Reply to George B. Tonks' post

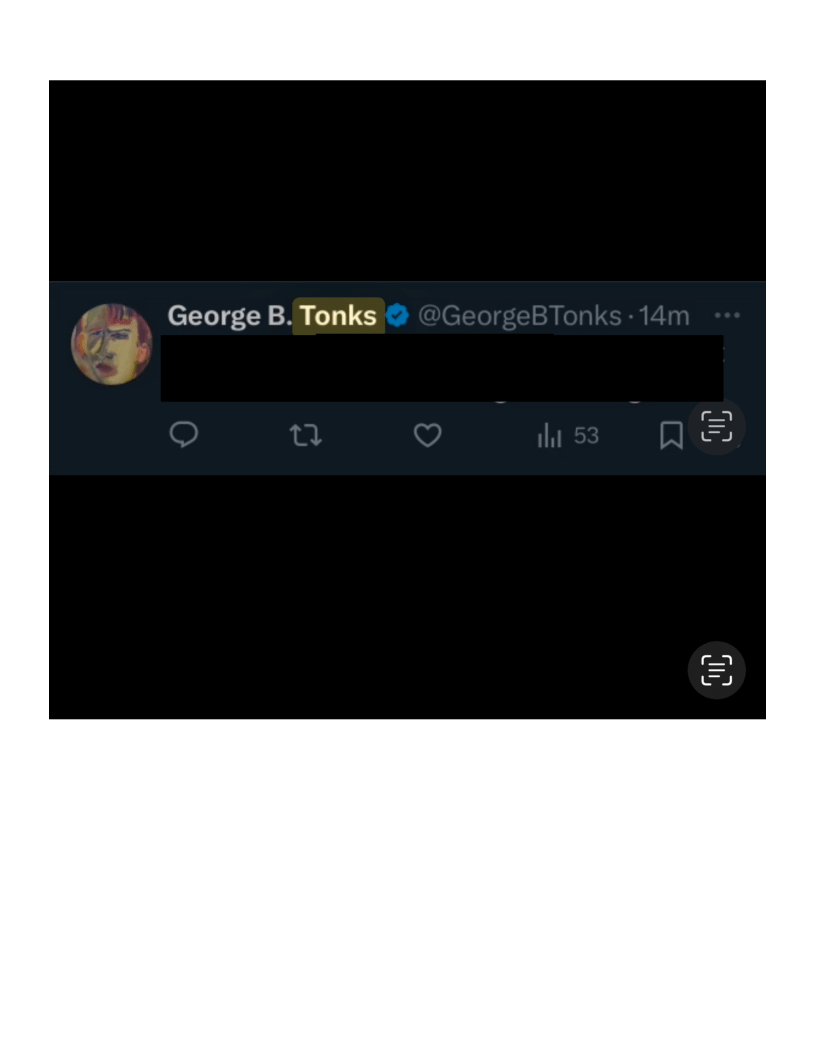[x=184, y=435]
